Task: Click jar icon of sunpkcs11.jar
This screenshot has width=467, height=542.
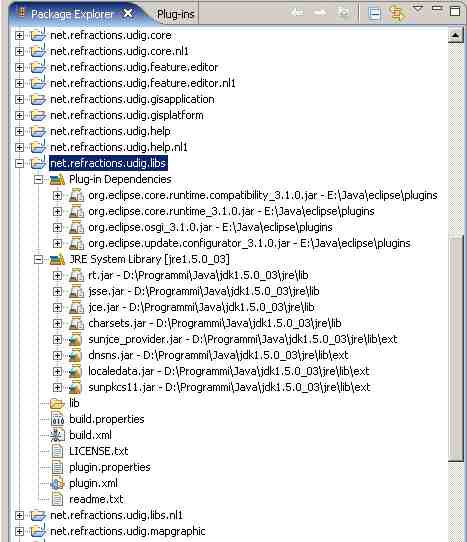Action: pyautogui.click(x=75, y=387)
